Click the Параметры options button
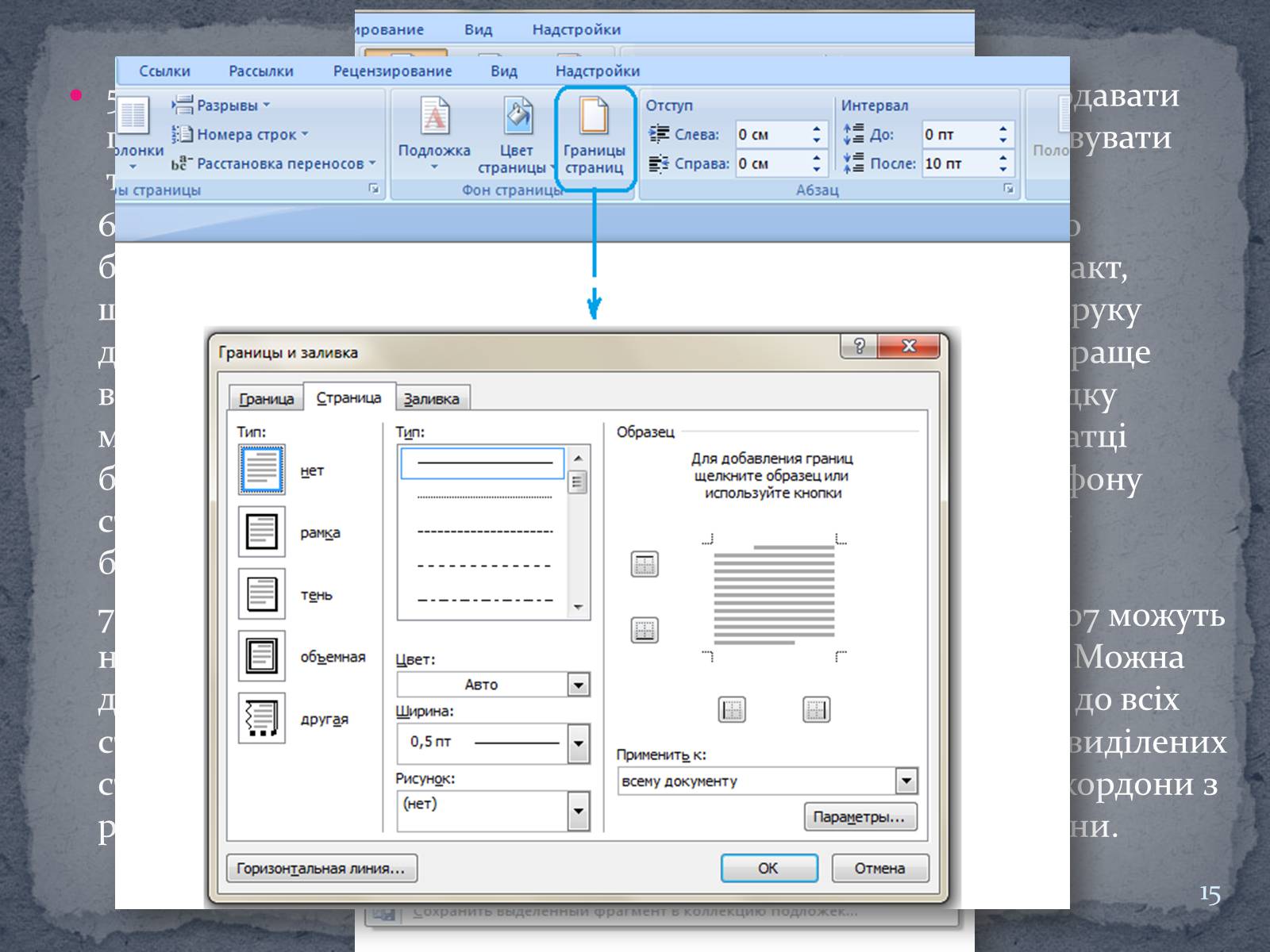1270x952 pixels. tap(860, 816)
